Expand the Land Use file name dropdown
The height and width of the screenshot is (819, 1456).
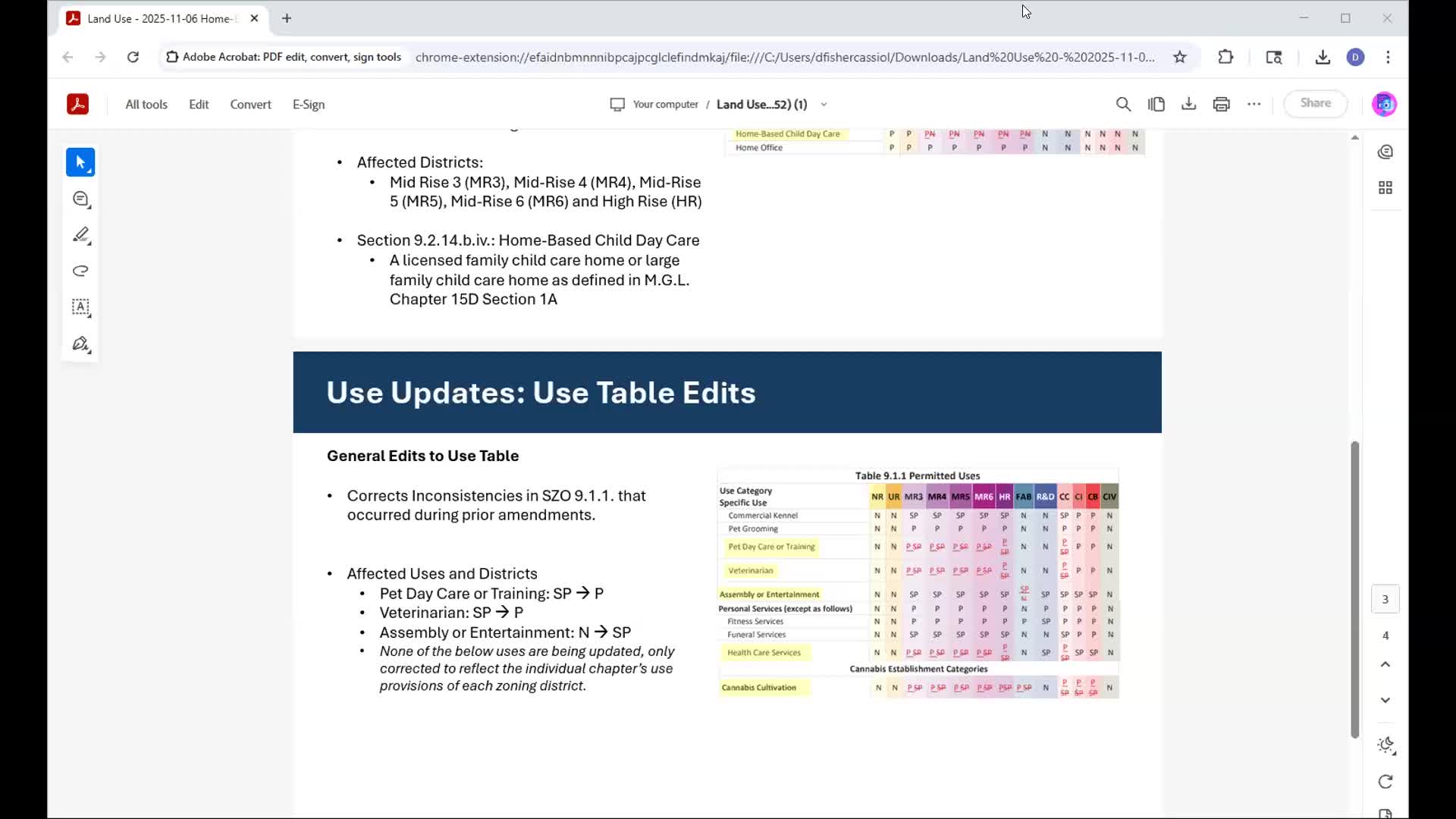click(x=824, y=105)
